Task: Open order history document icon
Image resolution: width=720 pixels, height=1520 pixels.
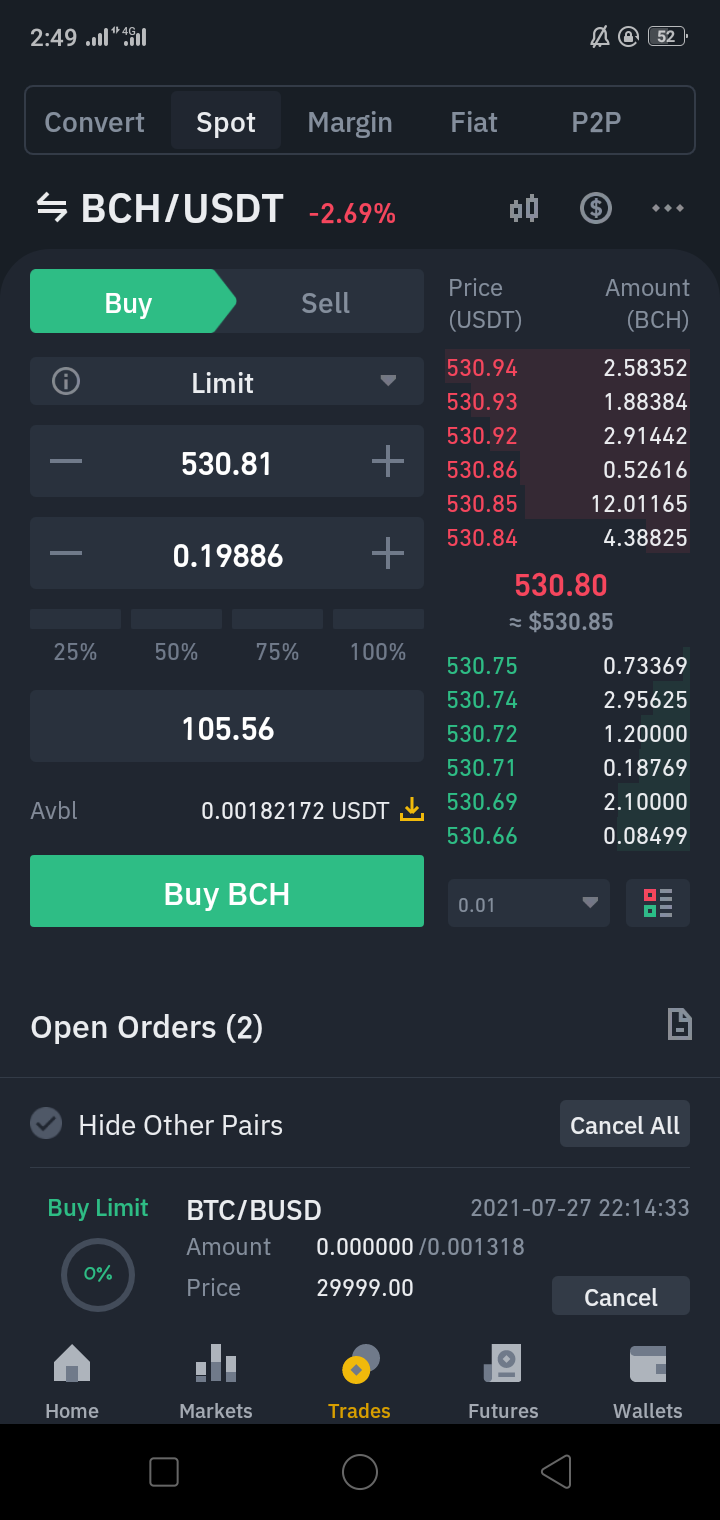Action: click(680, 1025)
